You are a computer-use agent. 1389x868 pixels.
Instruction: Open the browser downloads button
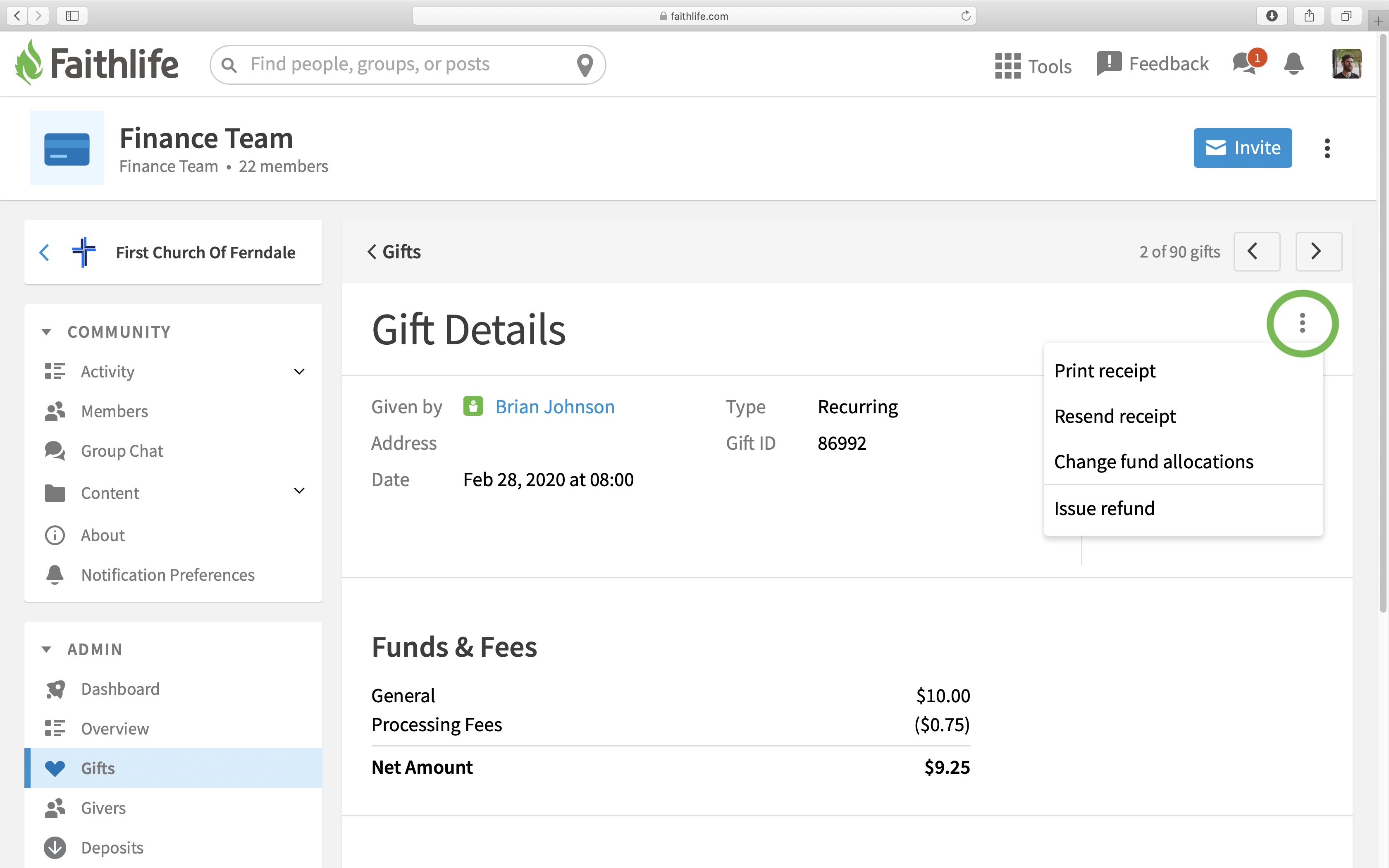pyautogui.click(x=1271, y=16)
